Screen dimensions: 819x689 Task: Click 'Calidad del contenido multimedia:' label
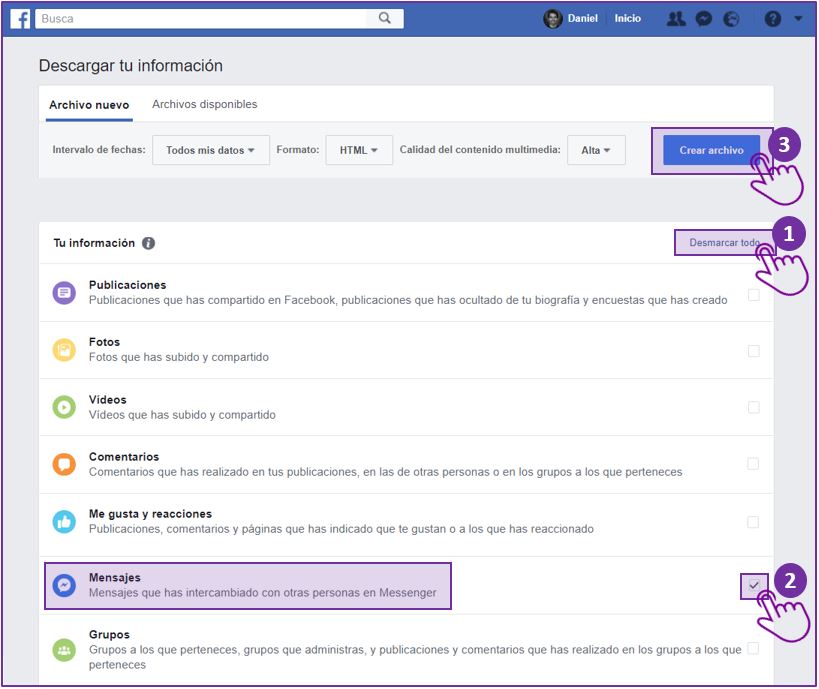click(480, 149)
